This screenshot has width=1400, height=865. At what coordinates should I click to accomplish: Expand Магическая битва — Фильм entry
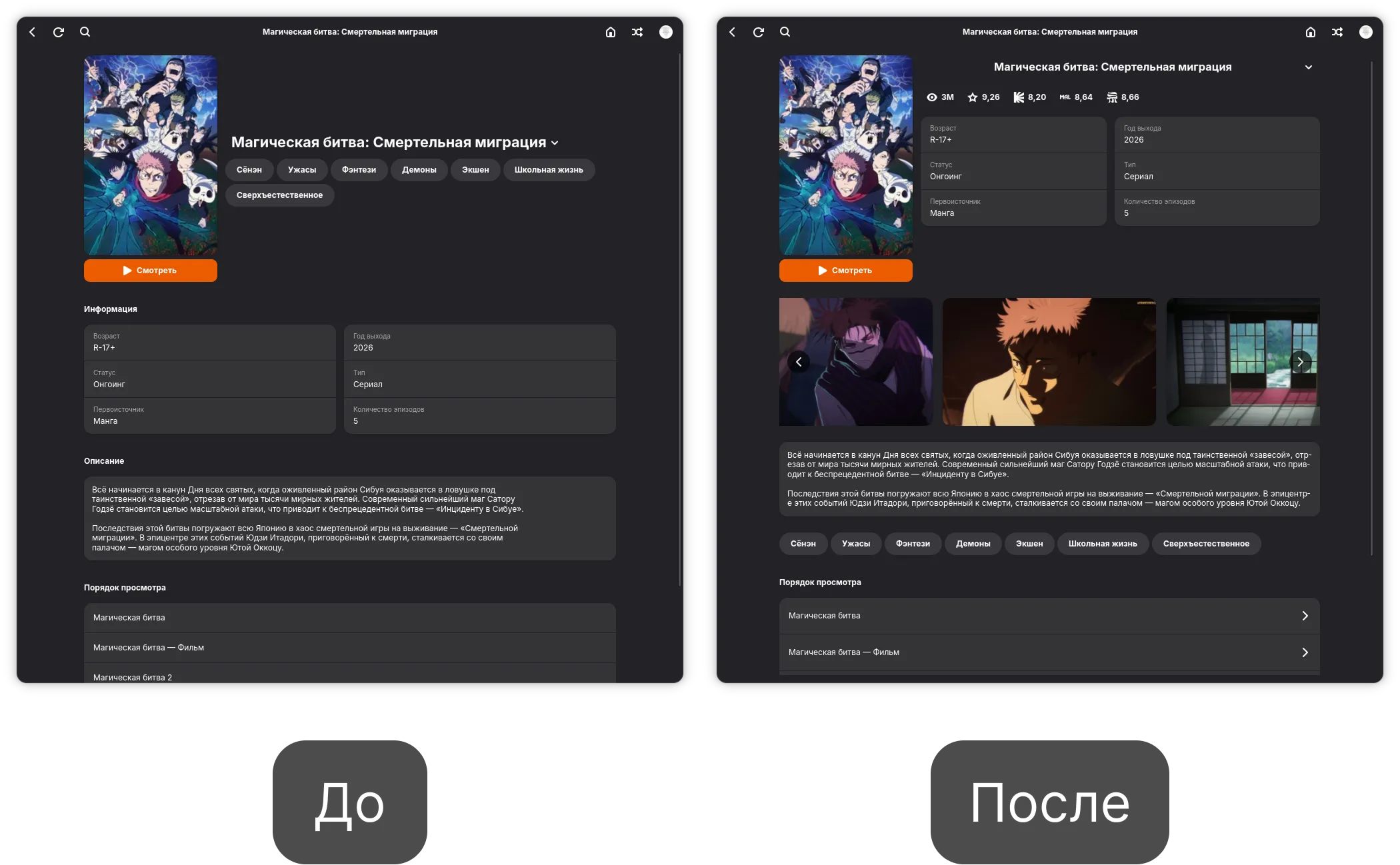tap(1305, 652)
